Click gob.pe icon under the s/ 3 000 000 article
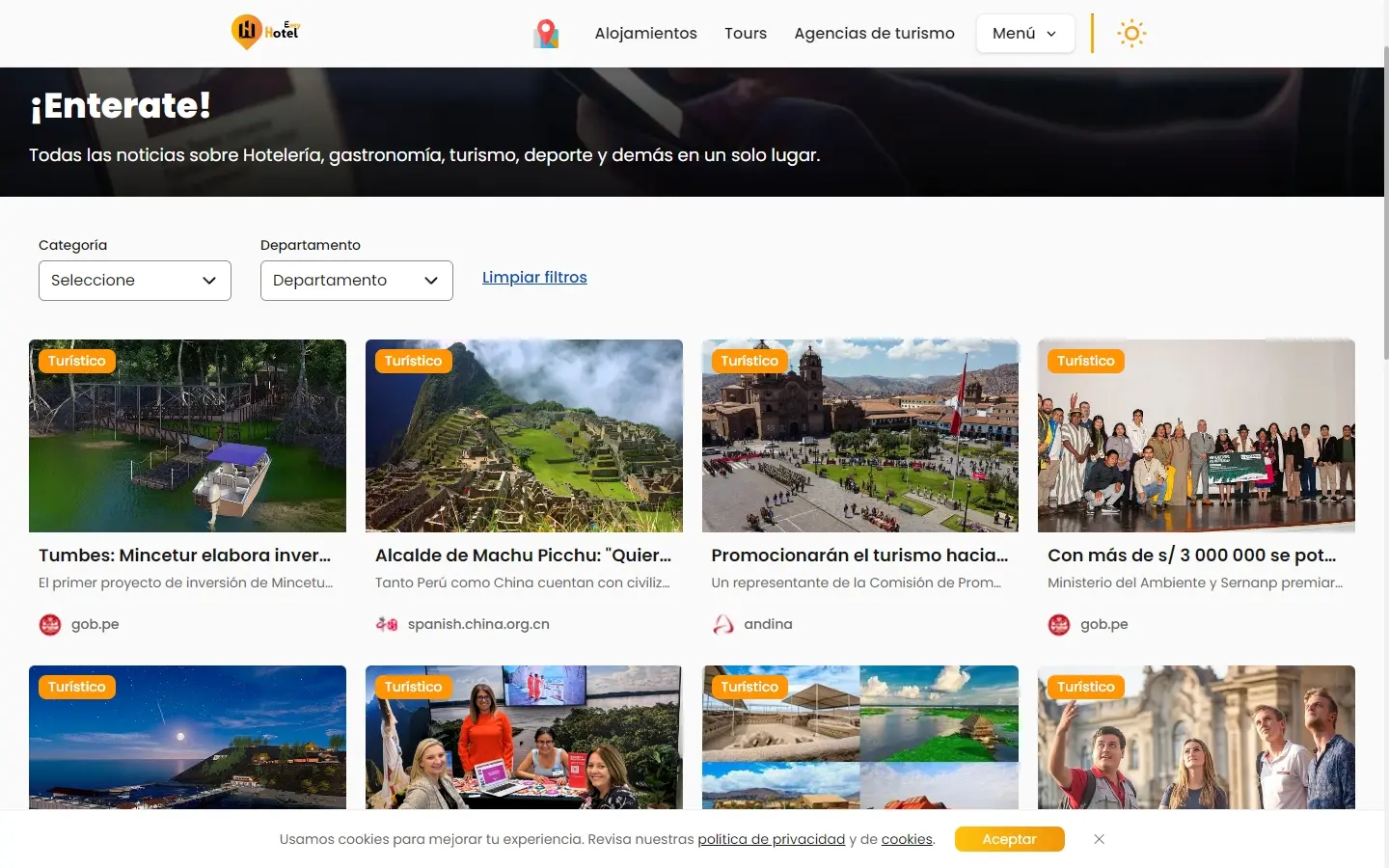Screen dimensions: 1389x868 point(1059,625)
